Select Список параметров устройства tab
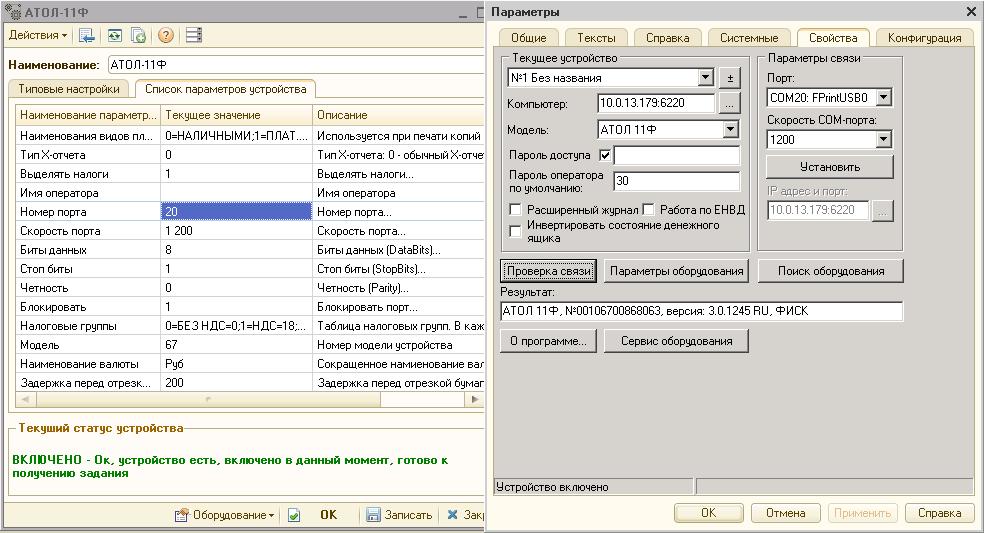This screenshot has width=984, height=533. point(226,89)
